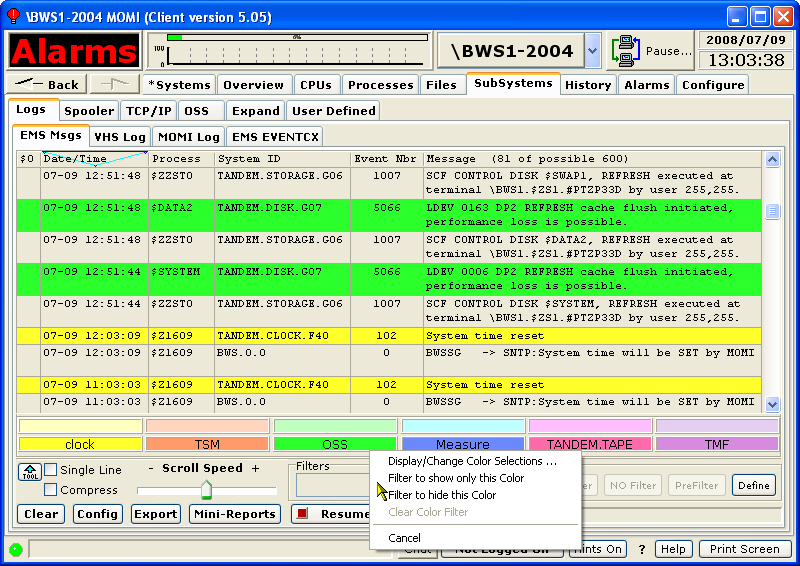This screenshot has width=800, height=566.
Task: Open the User Defined tab
Action: (x=334, y=111)
